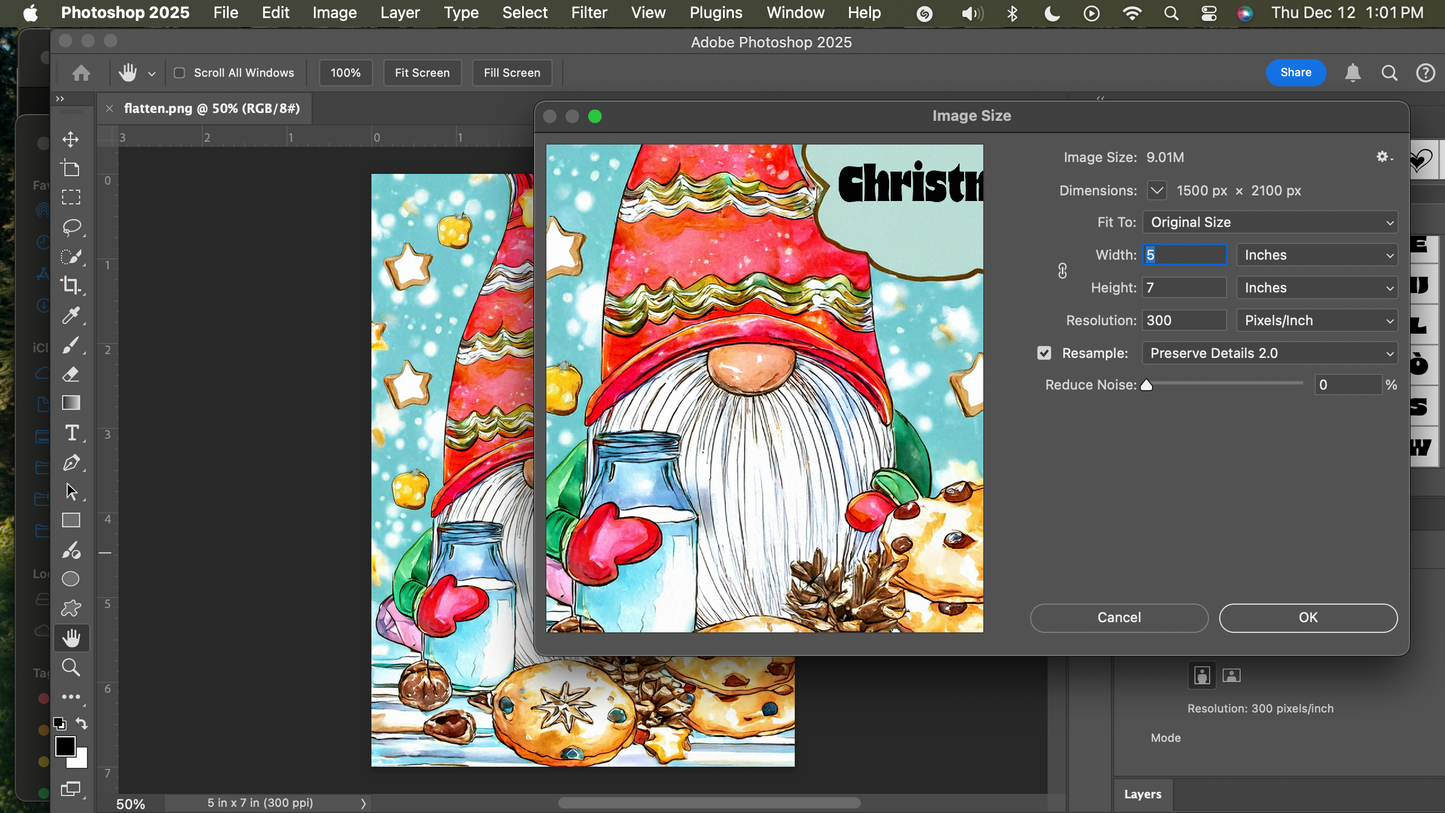The height and width of the screenshot is (813, 1445).
Task: Open Resolution Pixels/Inch dropdown
Action: pos(1317,321)
